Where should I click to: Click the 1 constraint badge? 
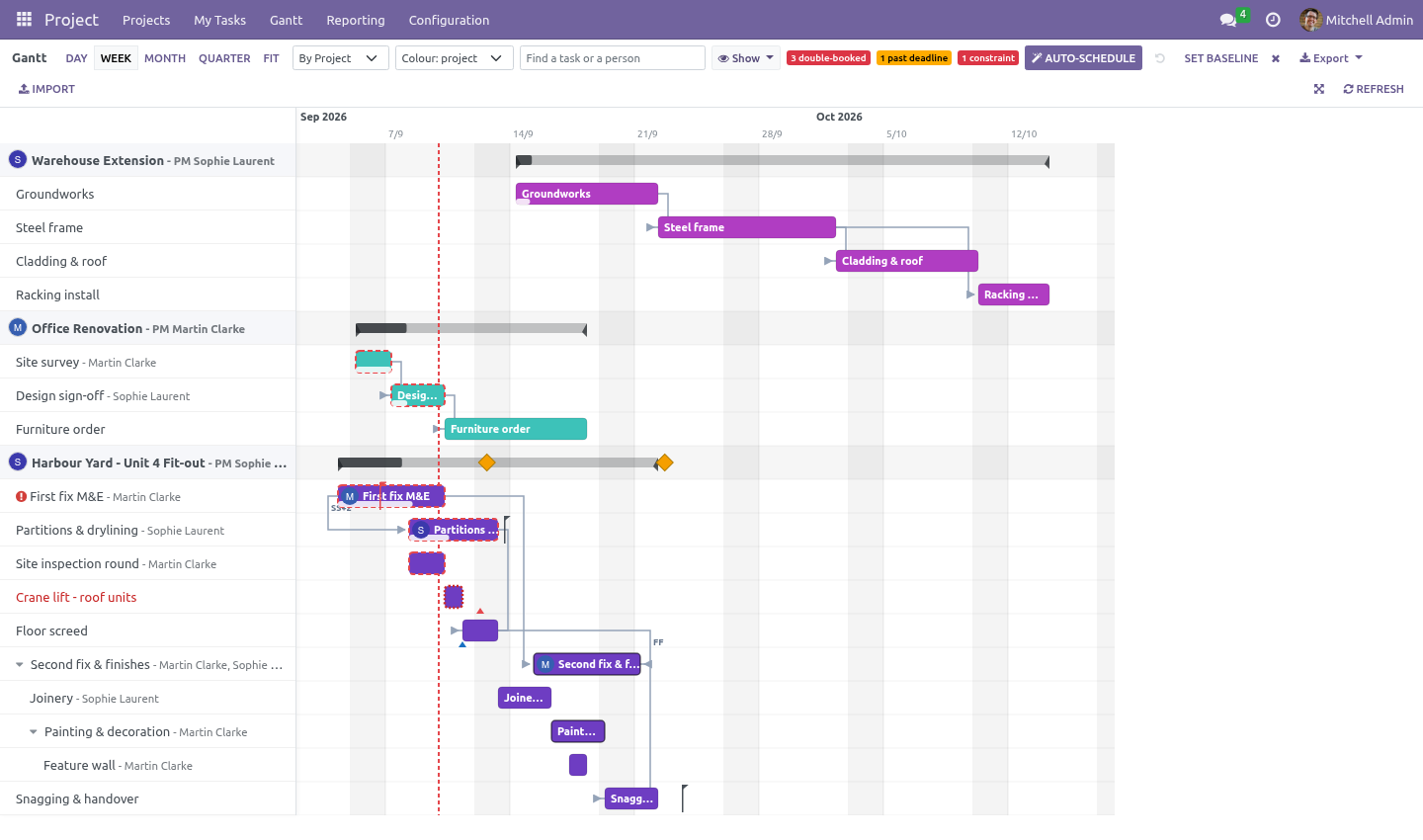(988, 58)
